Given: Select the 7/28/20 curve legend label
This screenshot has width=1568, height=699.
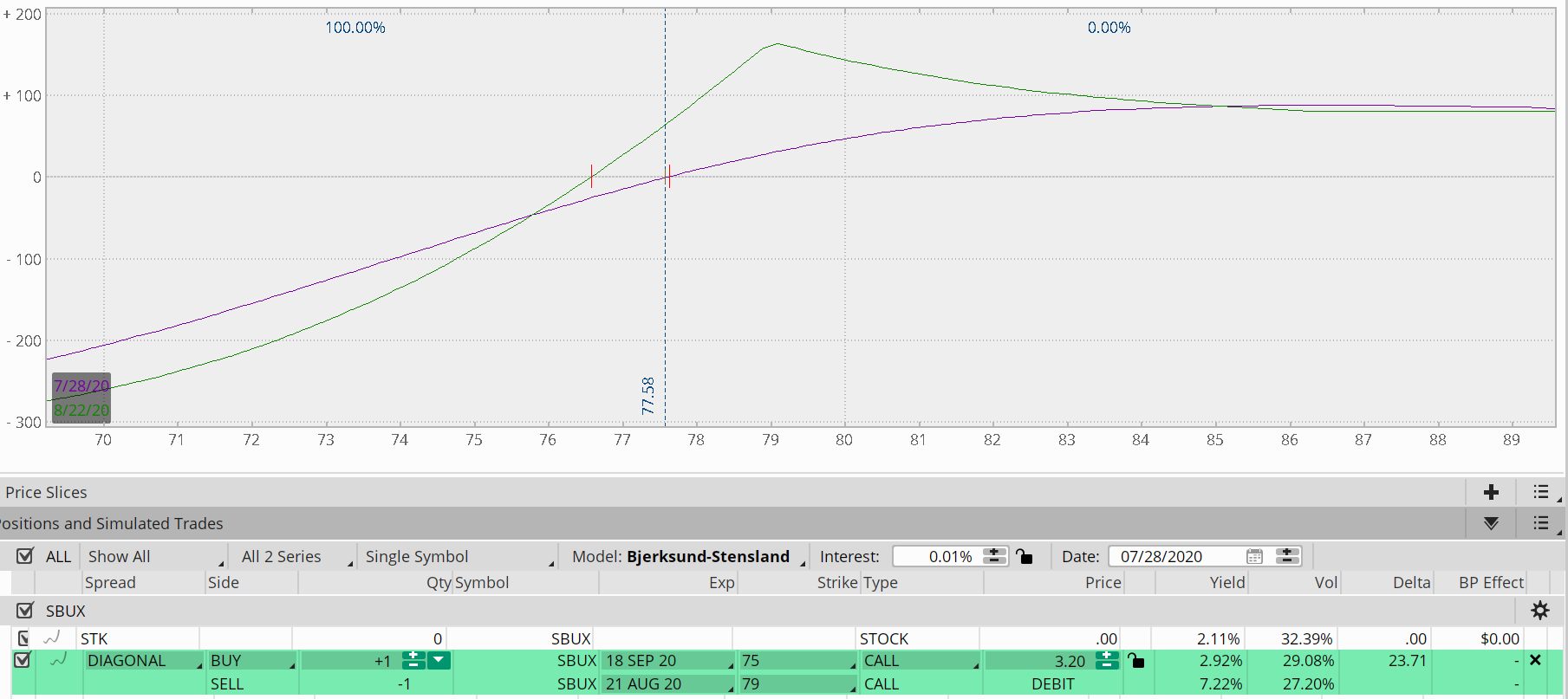Looking at the screenshot, I should coord(81,385).
